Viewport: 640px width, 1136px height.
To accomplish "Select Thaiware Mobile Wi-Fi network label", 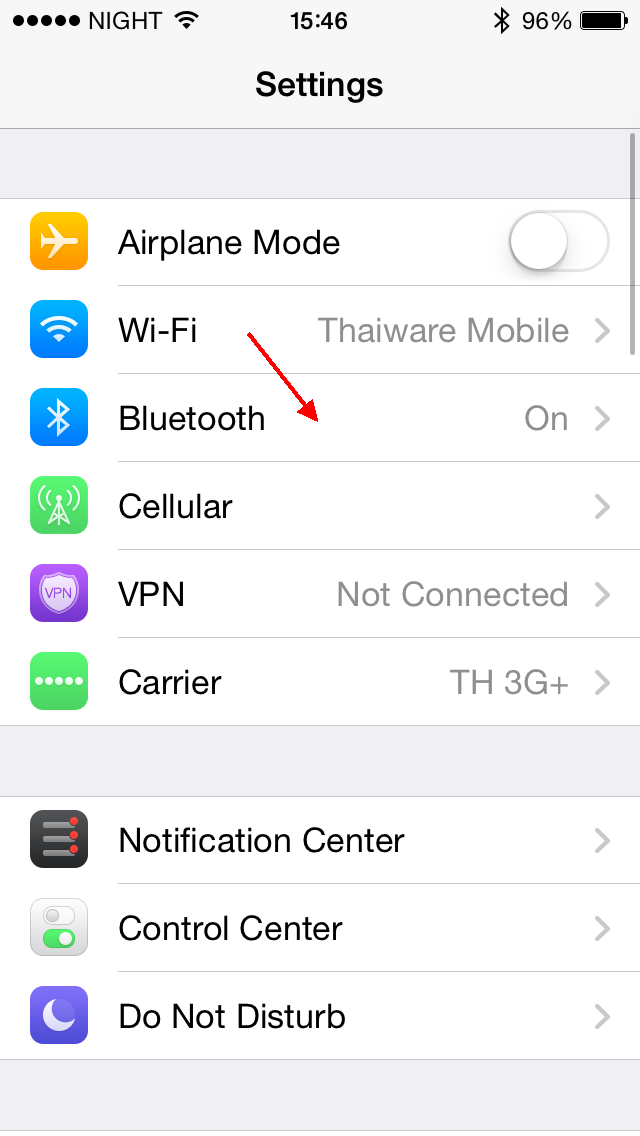I will tap(444, 330).
